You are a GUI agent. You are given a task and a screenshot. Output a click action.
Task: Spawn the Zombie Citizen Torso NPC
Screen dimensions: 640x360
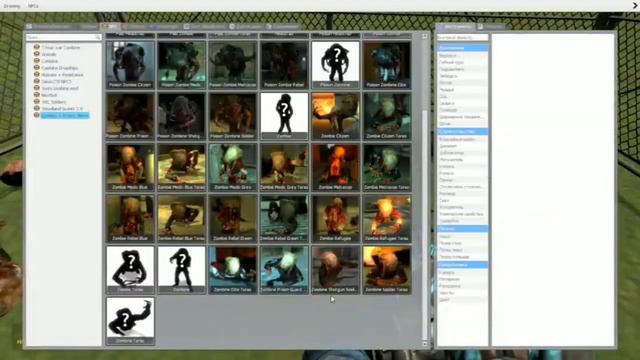click(x=387, y=116)
